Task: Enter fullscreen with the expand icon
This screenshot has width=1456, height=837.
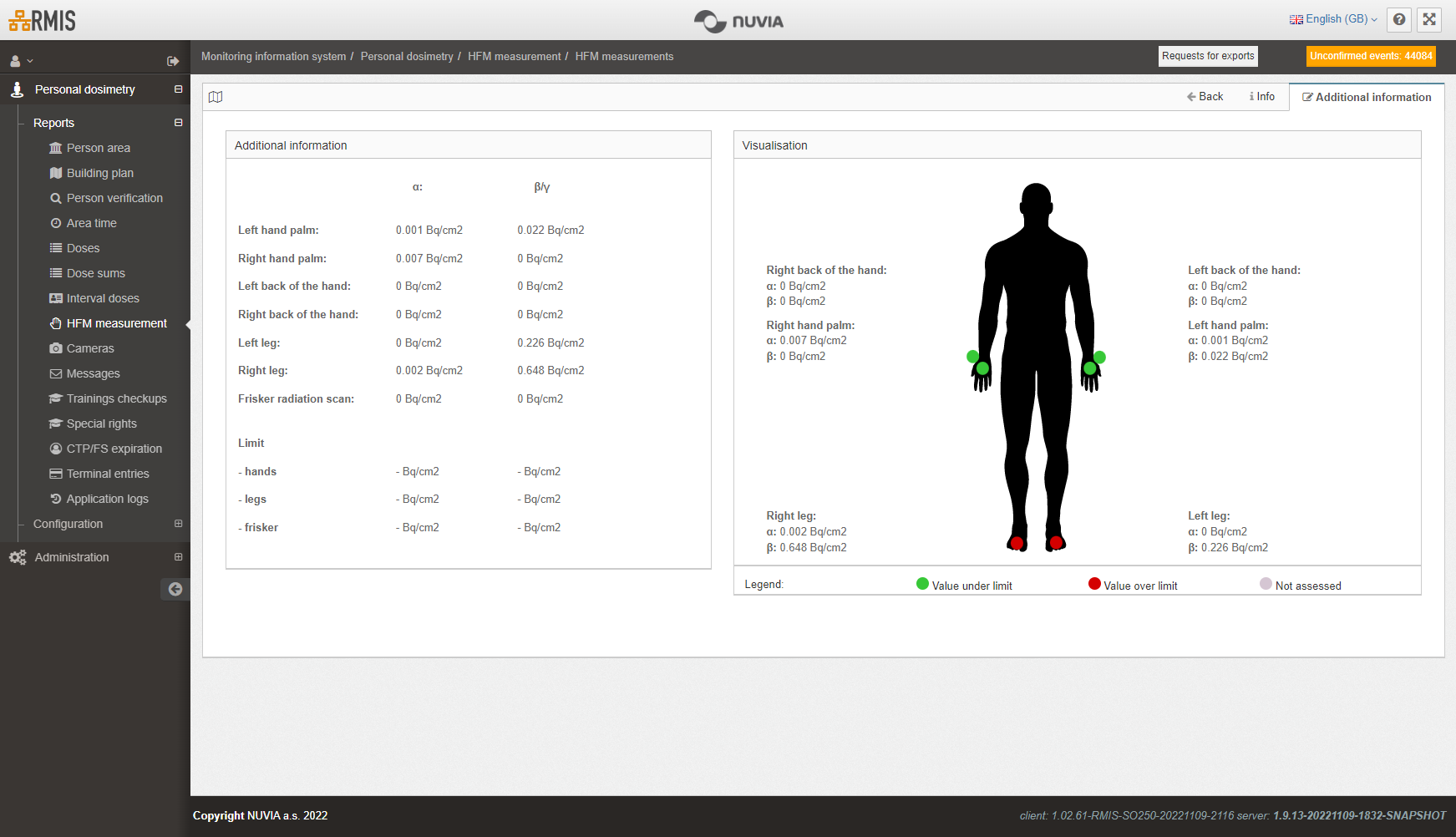Action: (x=1429, y=19)
